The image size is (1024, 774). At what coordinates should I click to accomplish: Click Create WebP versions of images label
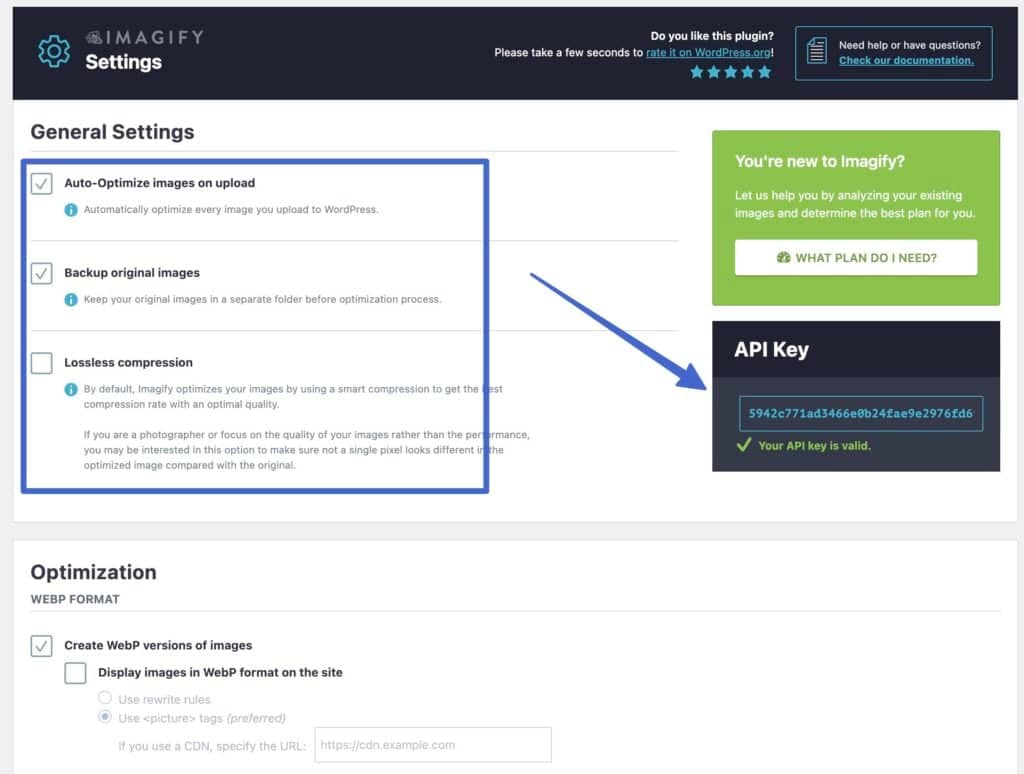[158, 645]
